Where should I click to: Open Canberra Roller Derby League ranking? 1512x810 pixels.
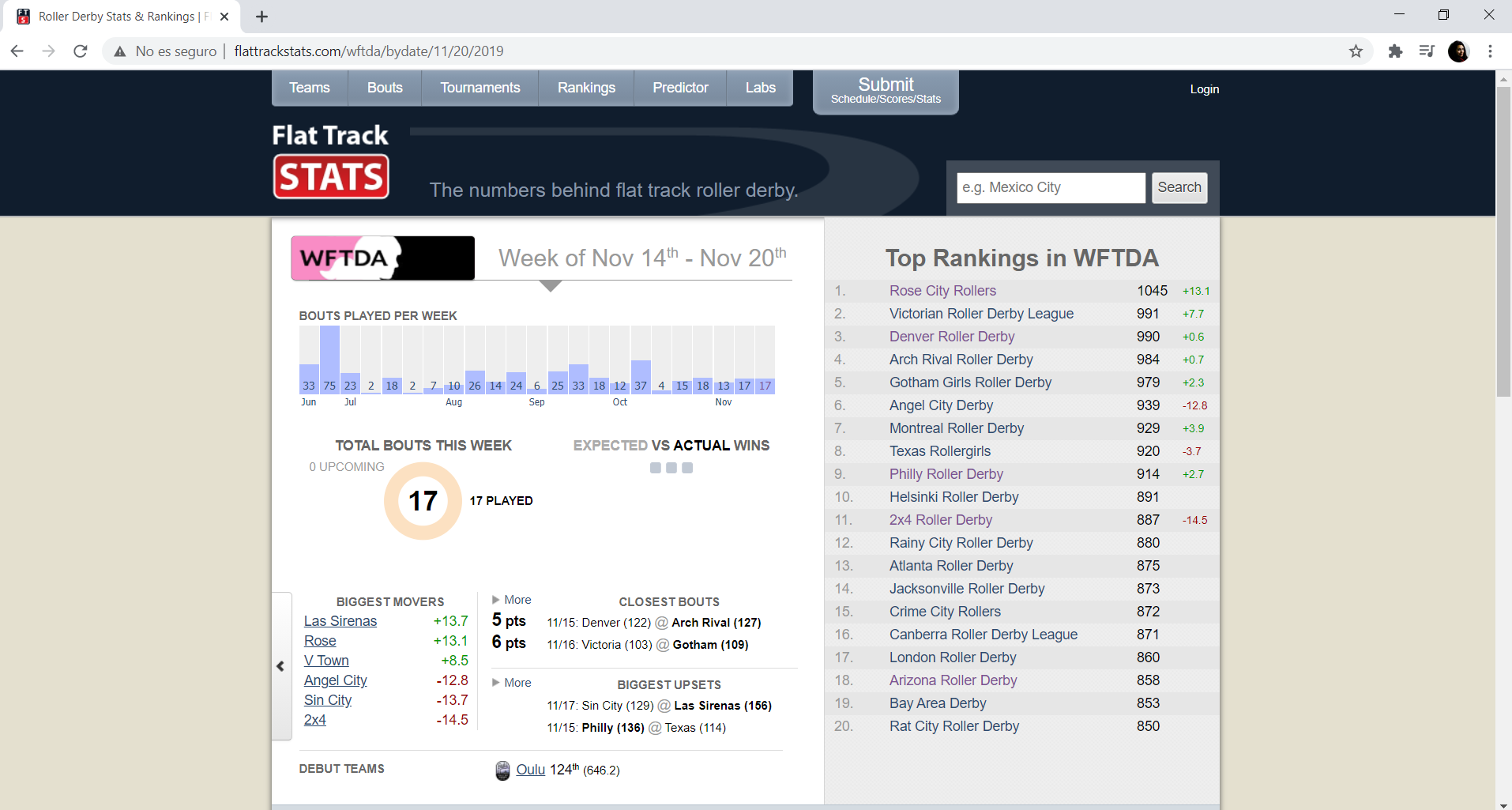coord(984,635)
